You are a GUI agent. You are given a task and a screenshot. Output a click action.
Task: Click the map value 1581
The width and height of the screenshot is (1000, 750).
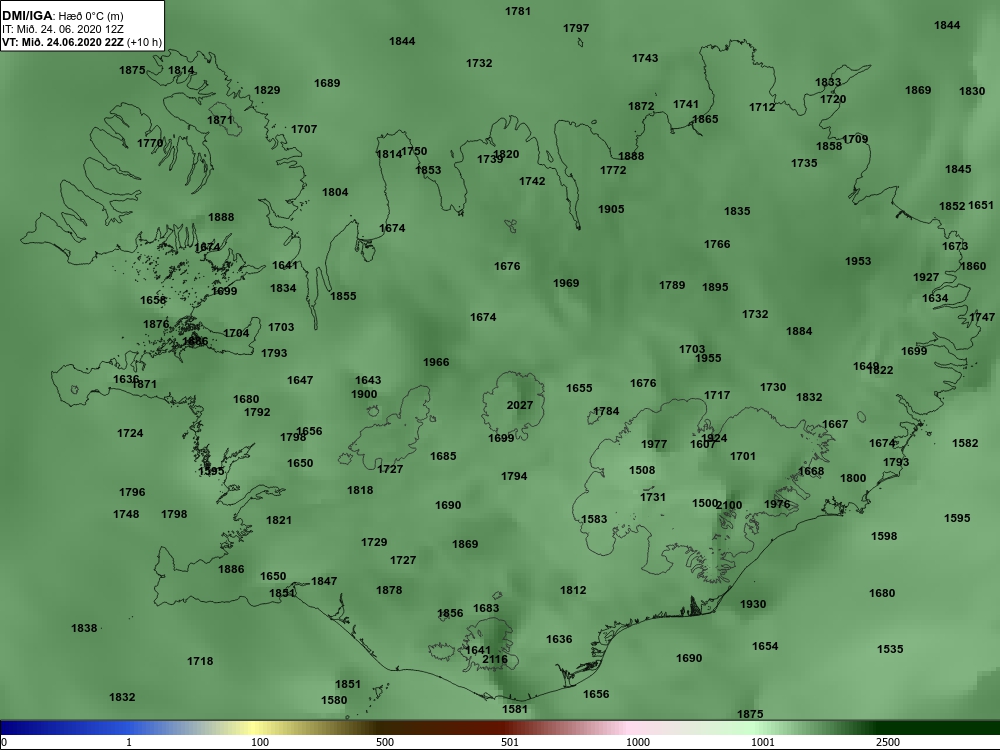pos(515,709)
